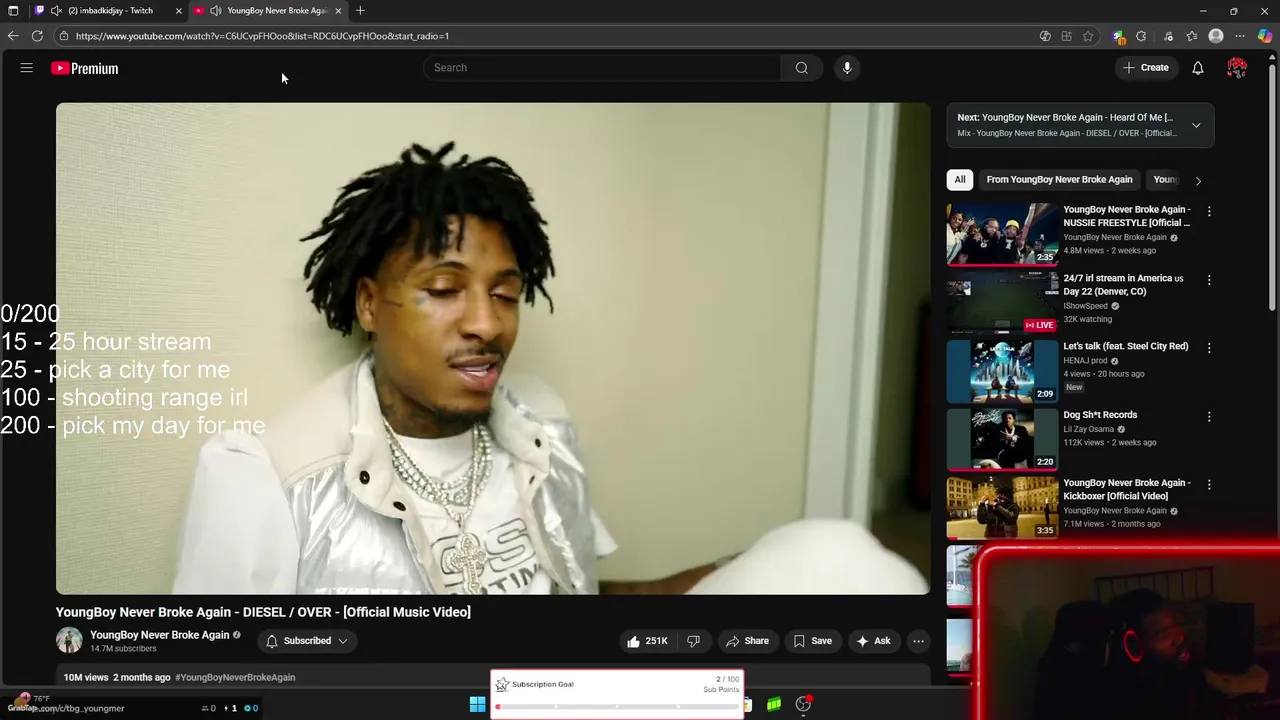Open the YouTube guide hamburger menu

tap(27, 68)
